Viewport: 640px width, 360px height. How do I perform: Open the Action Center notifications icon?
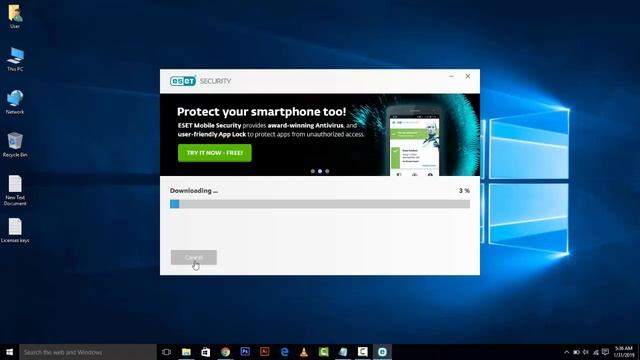point(605,352)
